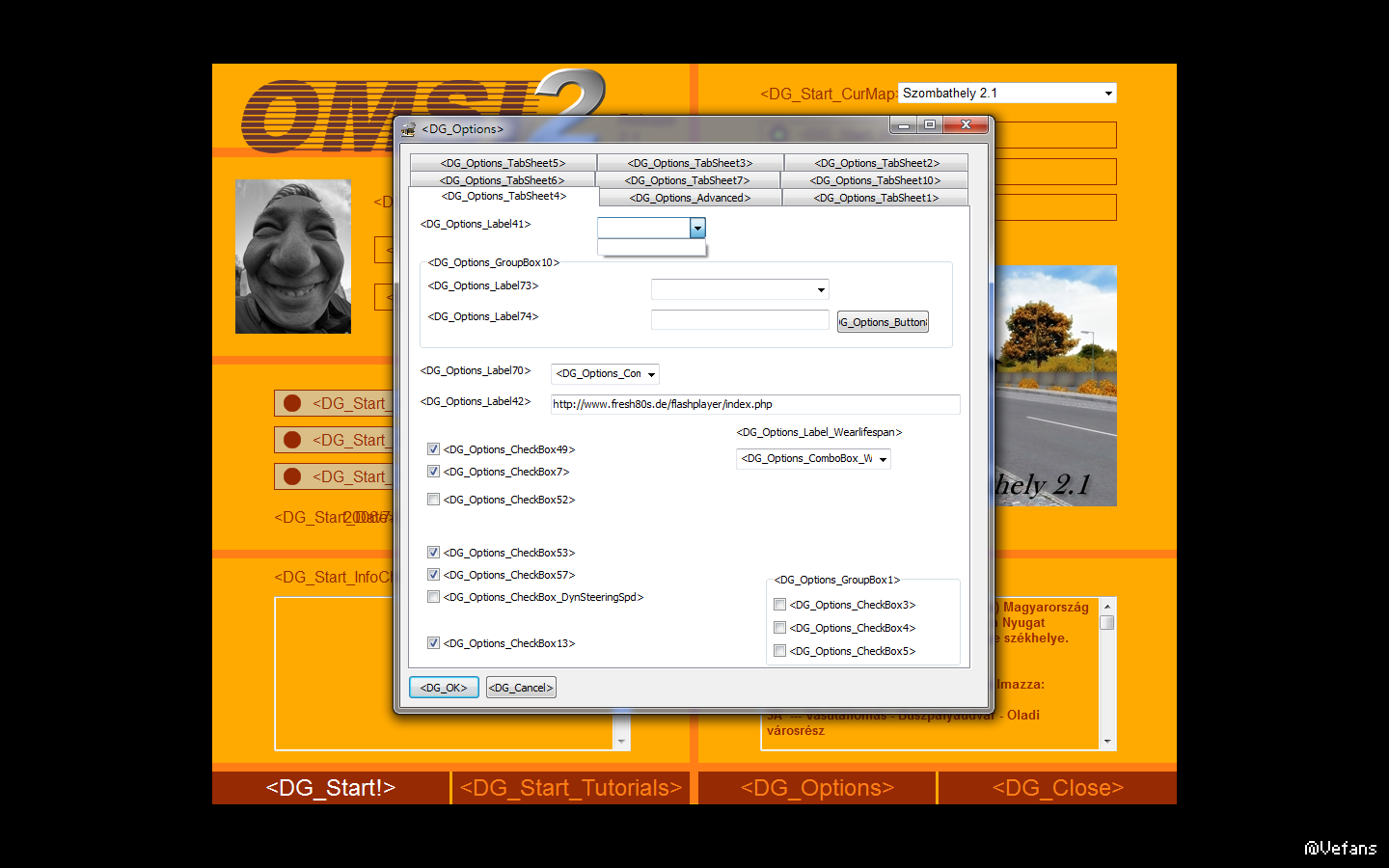Click the DG_Cancel button
This screenshot has width=1389, height=868.
(x=521, y=688)
